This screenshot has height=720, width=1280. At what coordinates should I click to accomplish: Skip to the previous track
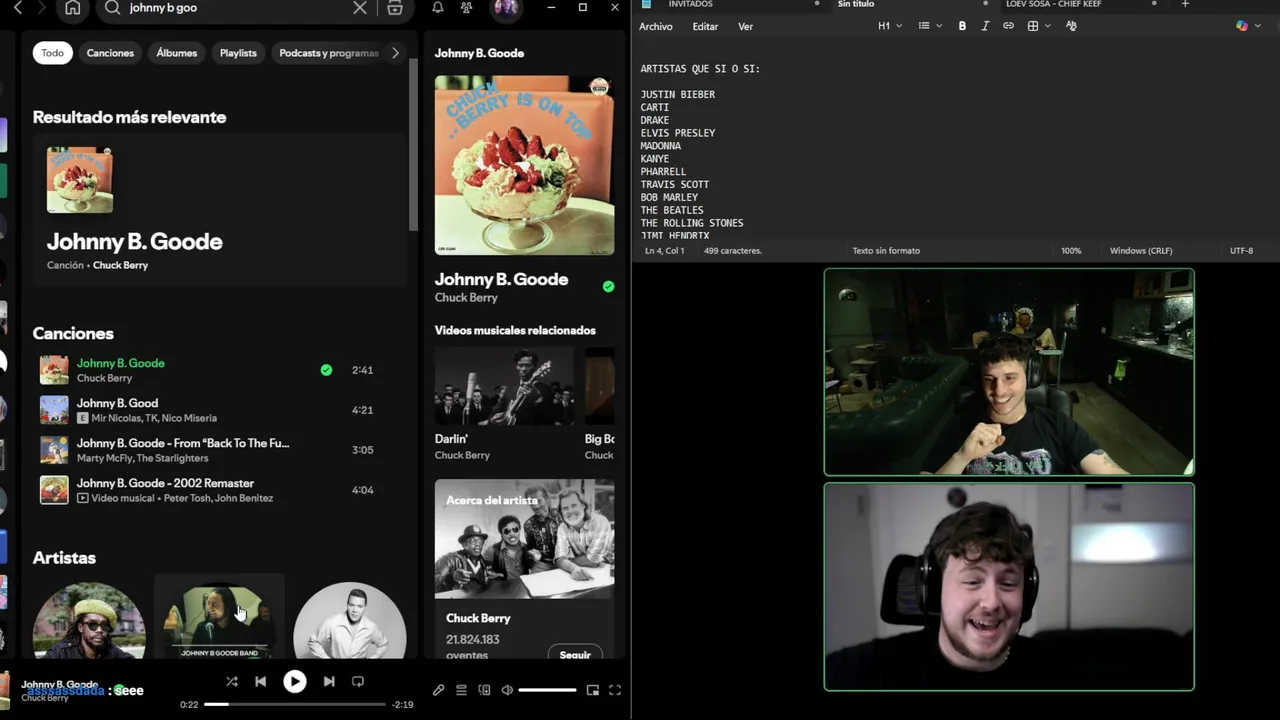260,681
